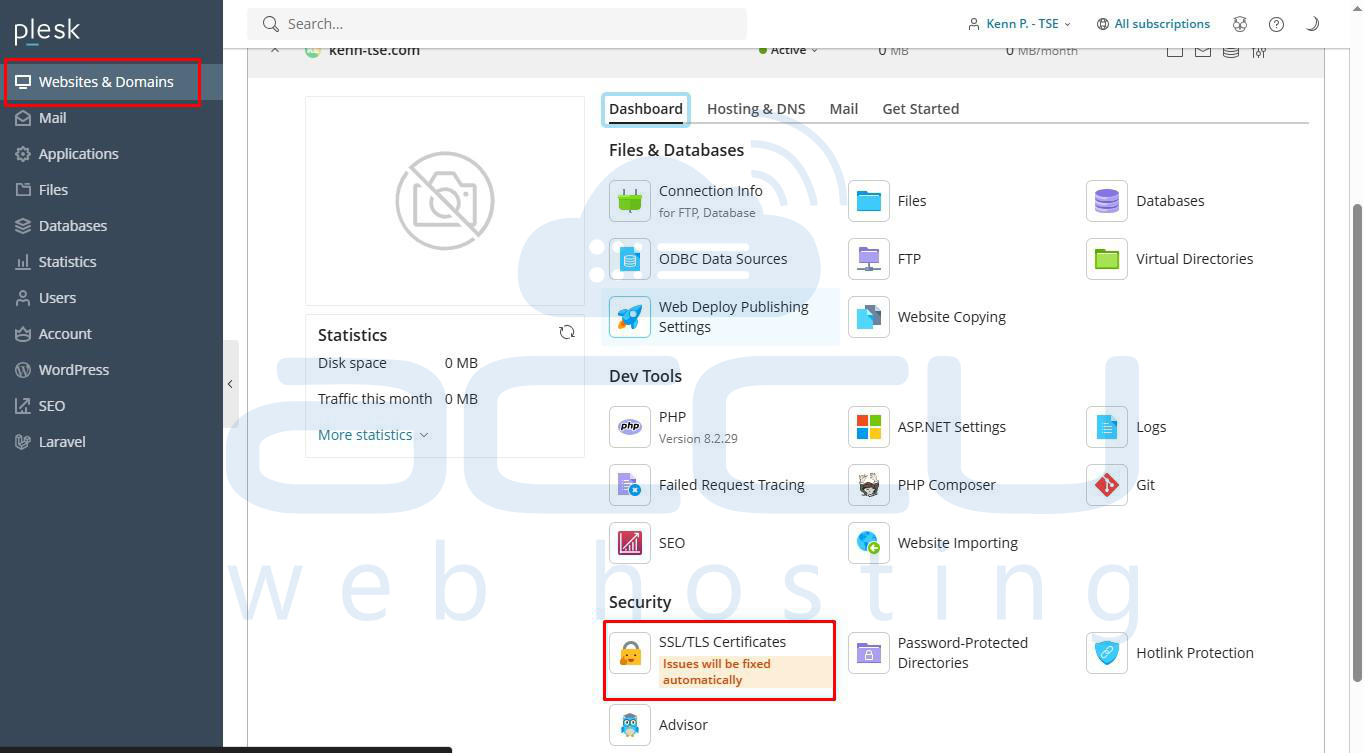
Task: Open the FTP icon
Action: tap(869, 259)
